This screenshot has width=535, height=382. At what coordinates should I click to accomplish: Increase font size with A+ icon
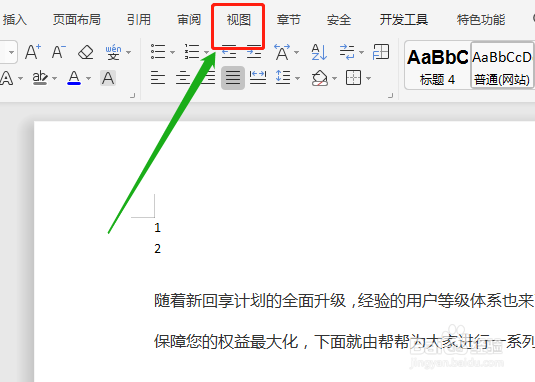point(33,52)
